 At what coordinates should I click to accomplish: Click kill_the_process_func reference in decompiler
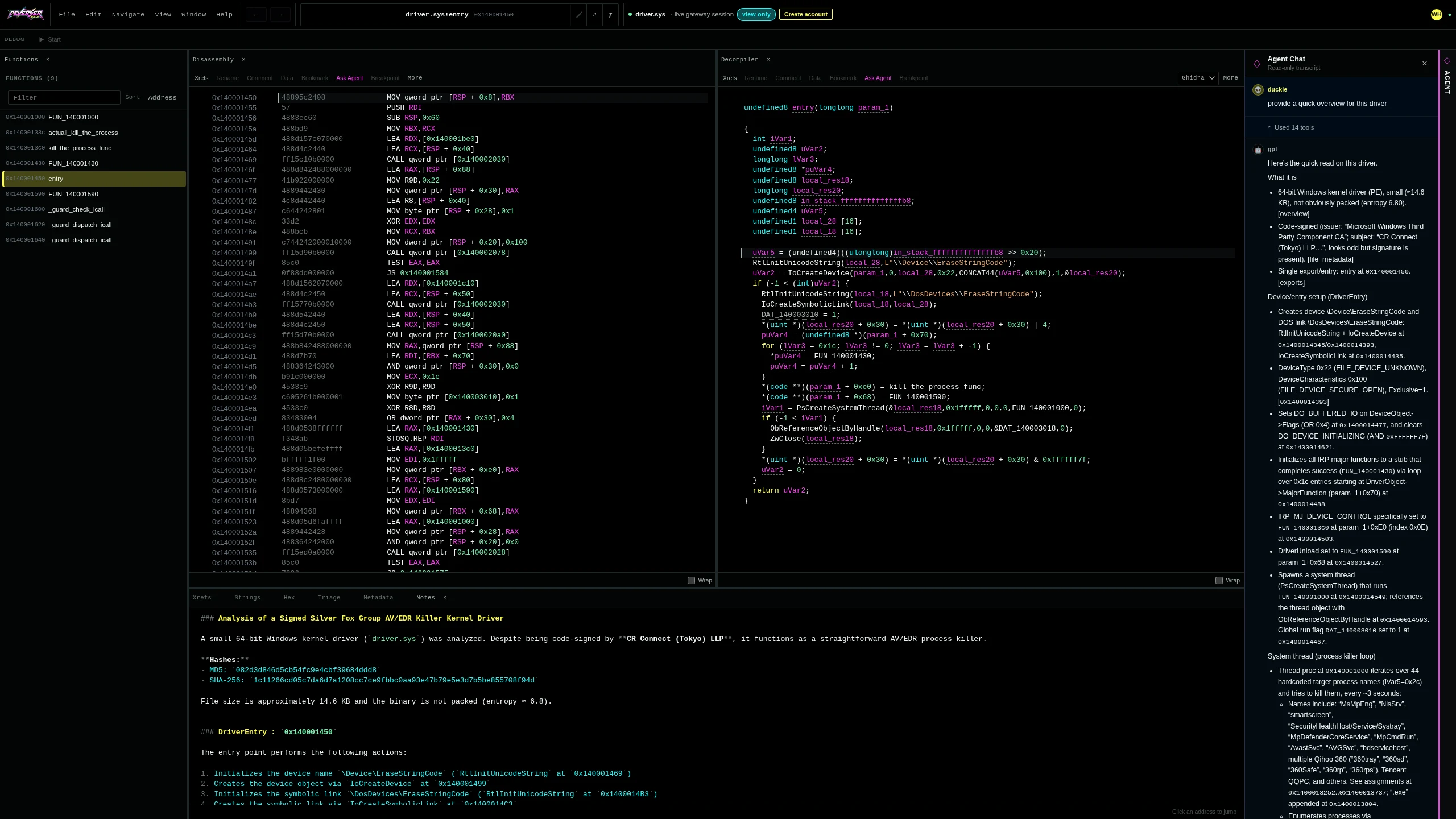click(936, 387)
